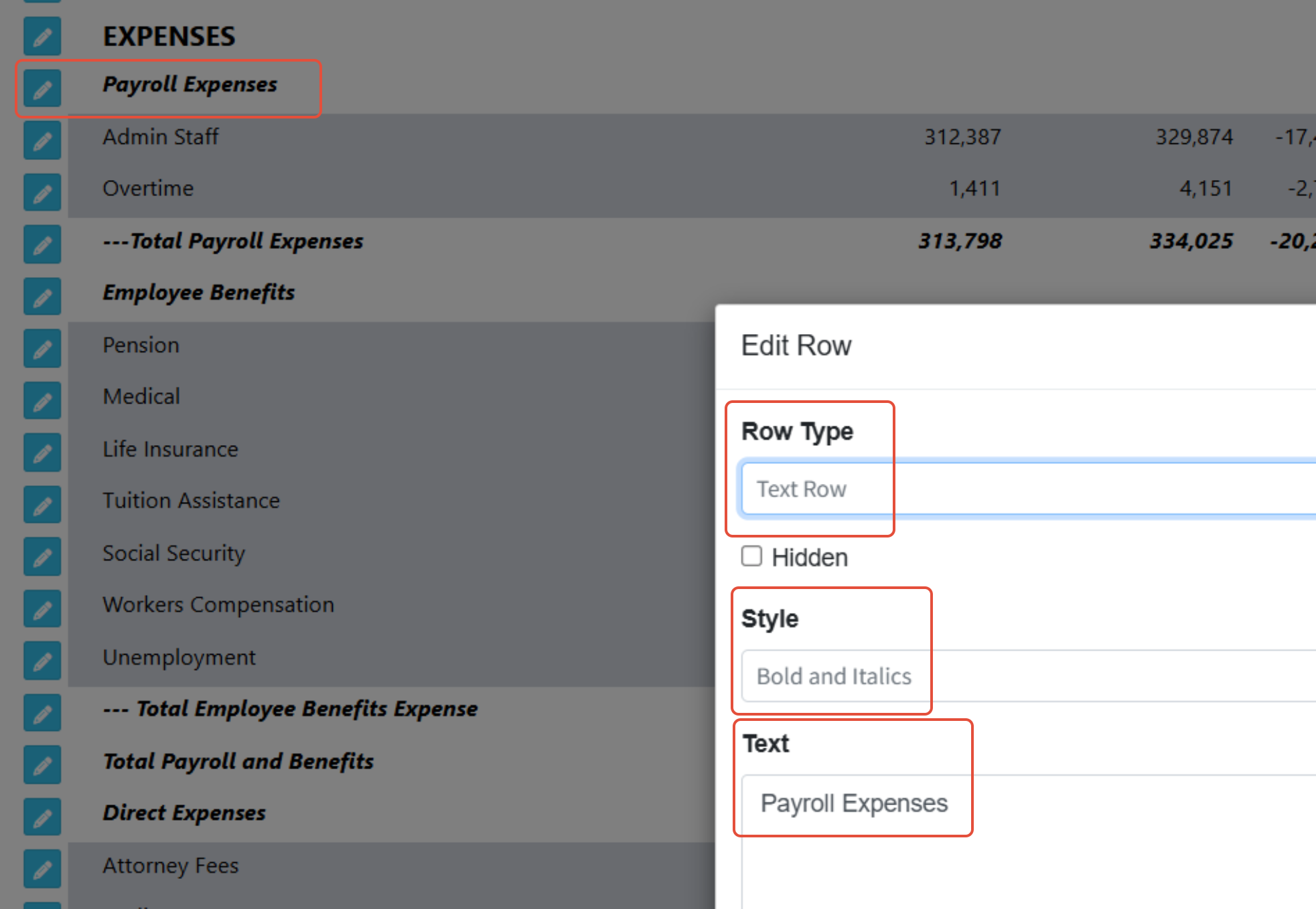Open edit icon for Social Security
This screenshot has width=1316, height=909.
click(x=42, y=557)
